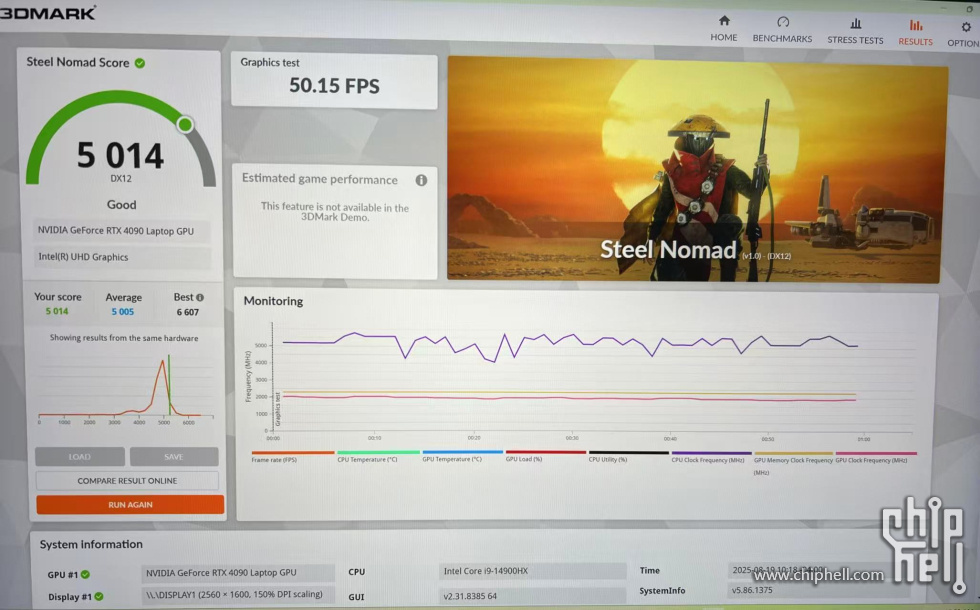This screenshot has height=610, width=980.
Task: Click Your score value 5 014
Action: tap(57, 311)
